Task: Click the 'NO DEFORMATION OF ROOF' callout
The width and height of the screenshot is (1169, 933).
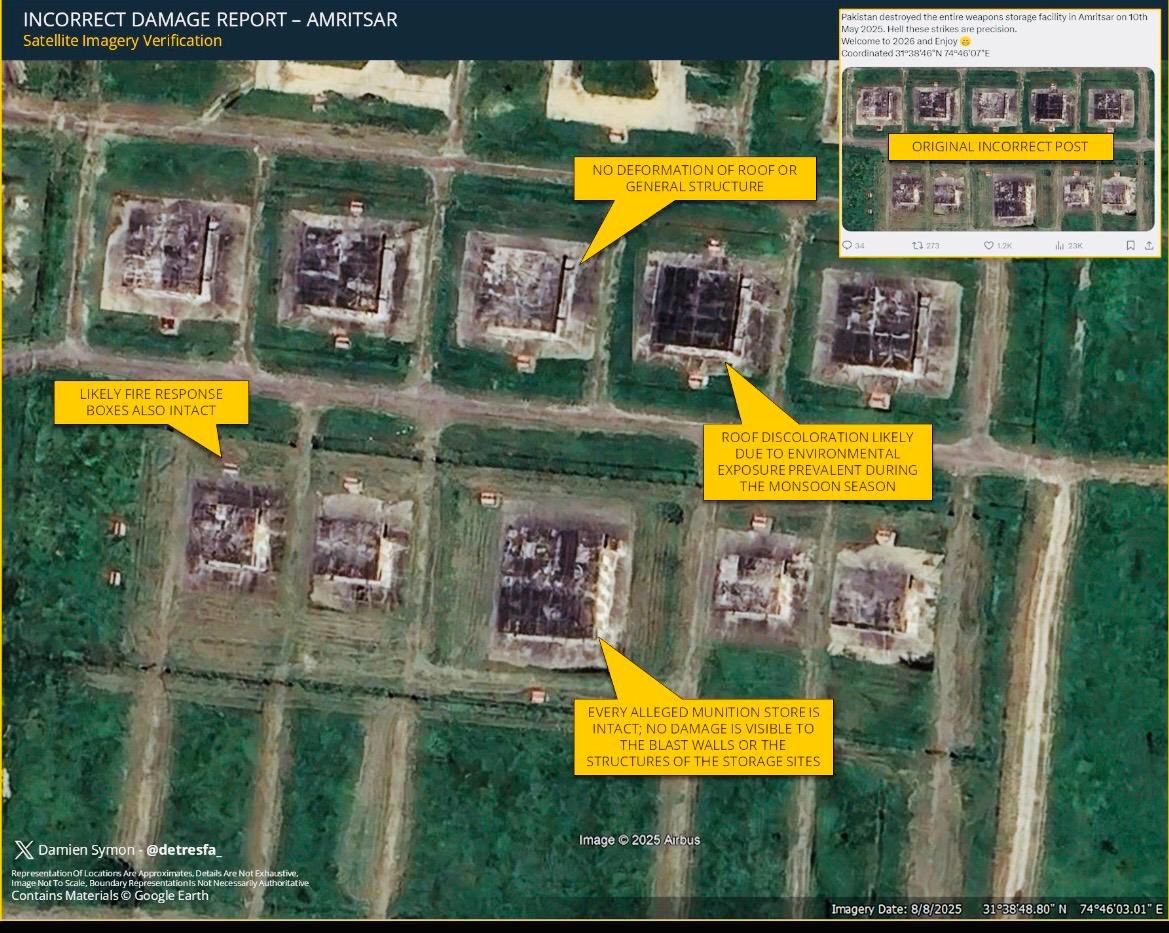Action: click(694, 178)
